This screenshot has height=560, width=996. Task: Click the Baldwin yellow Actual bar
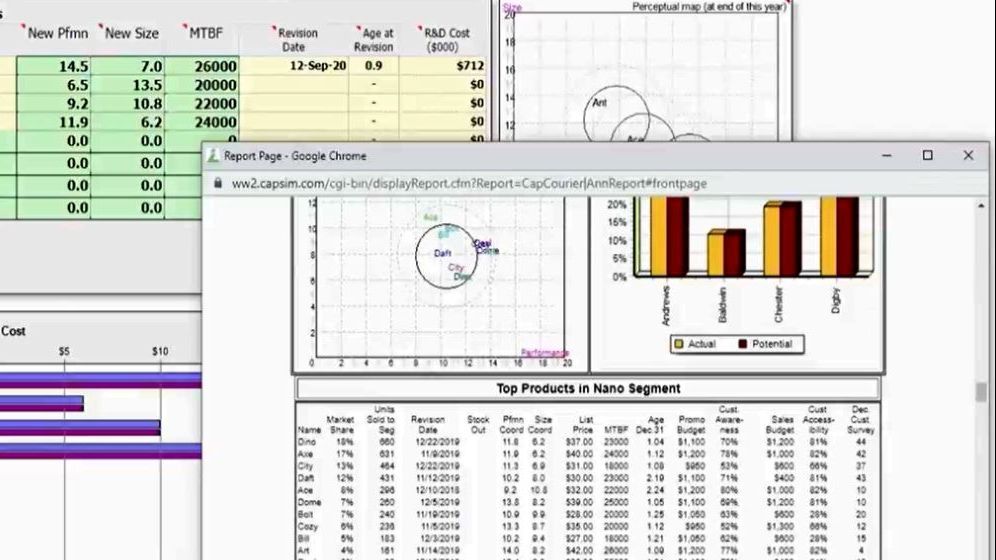pyautogui.click(x=715, y=254)
